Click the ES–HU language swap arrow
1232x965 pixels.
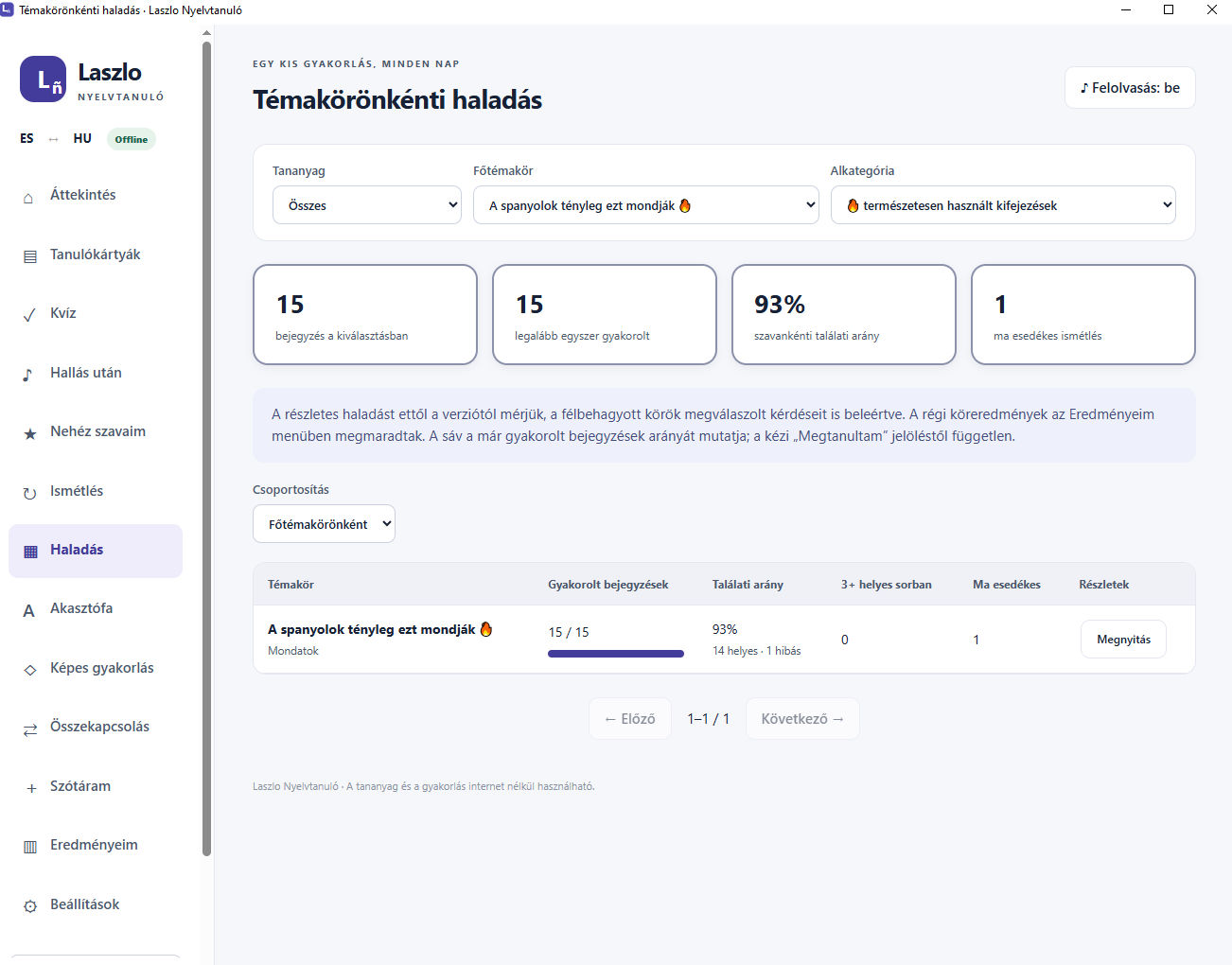tap(54, 139)
